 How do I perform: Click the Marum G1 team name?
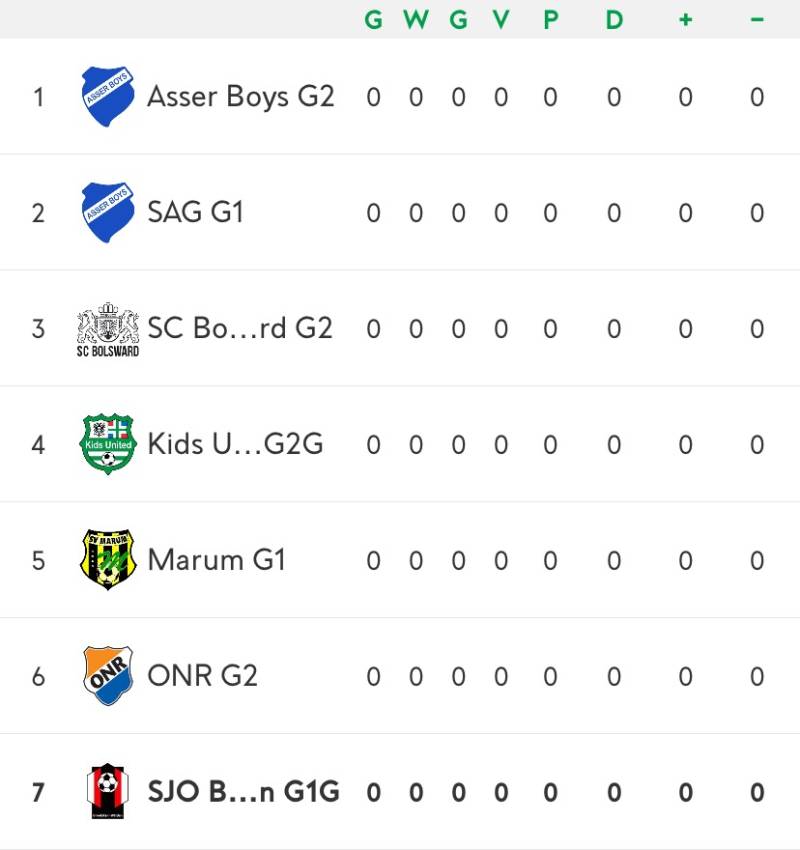coord(216,560)
